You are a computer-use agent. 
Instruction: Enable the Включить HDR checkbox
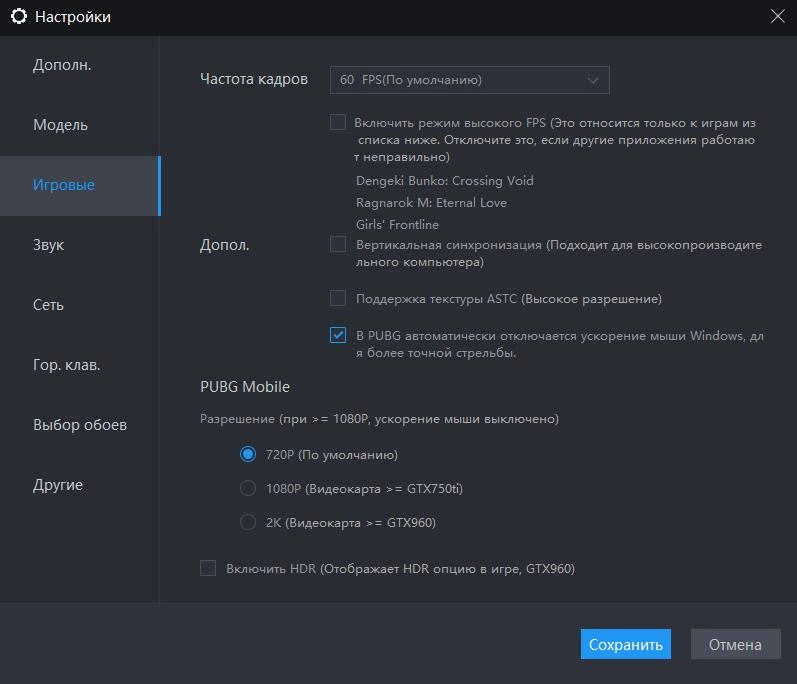(x=208, y=569)
